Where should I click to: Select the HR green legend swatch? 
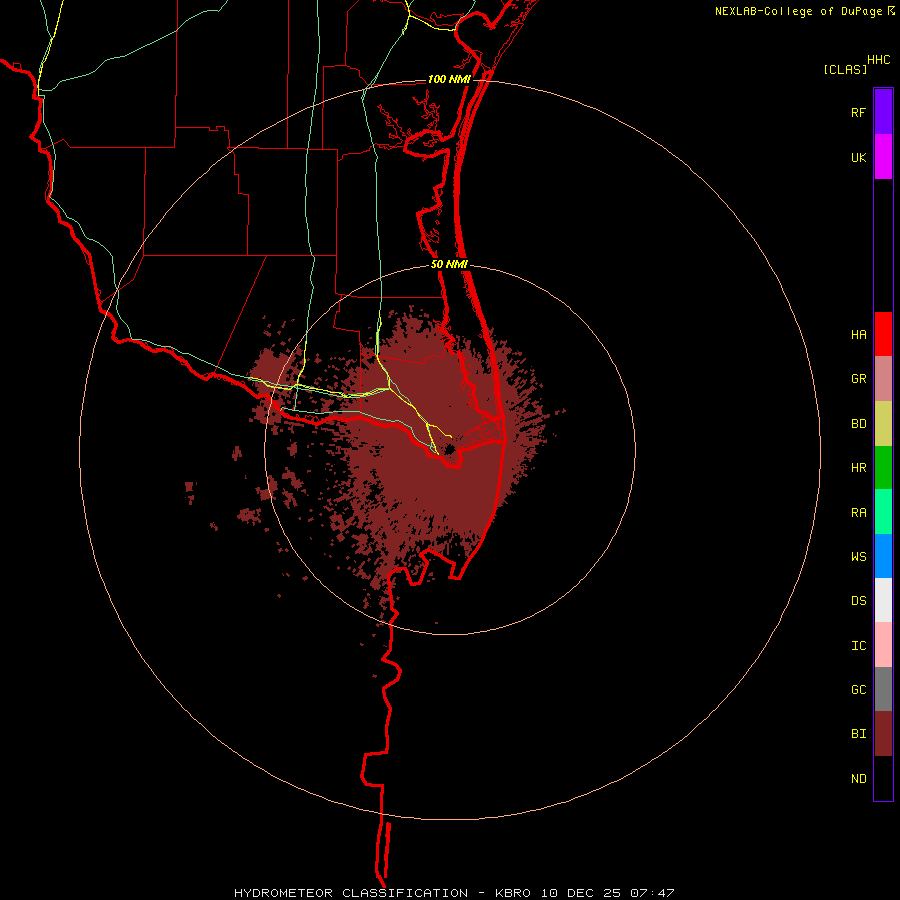(x=883, y=467)
